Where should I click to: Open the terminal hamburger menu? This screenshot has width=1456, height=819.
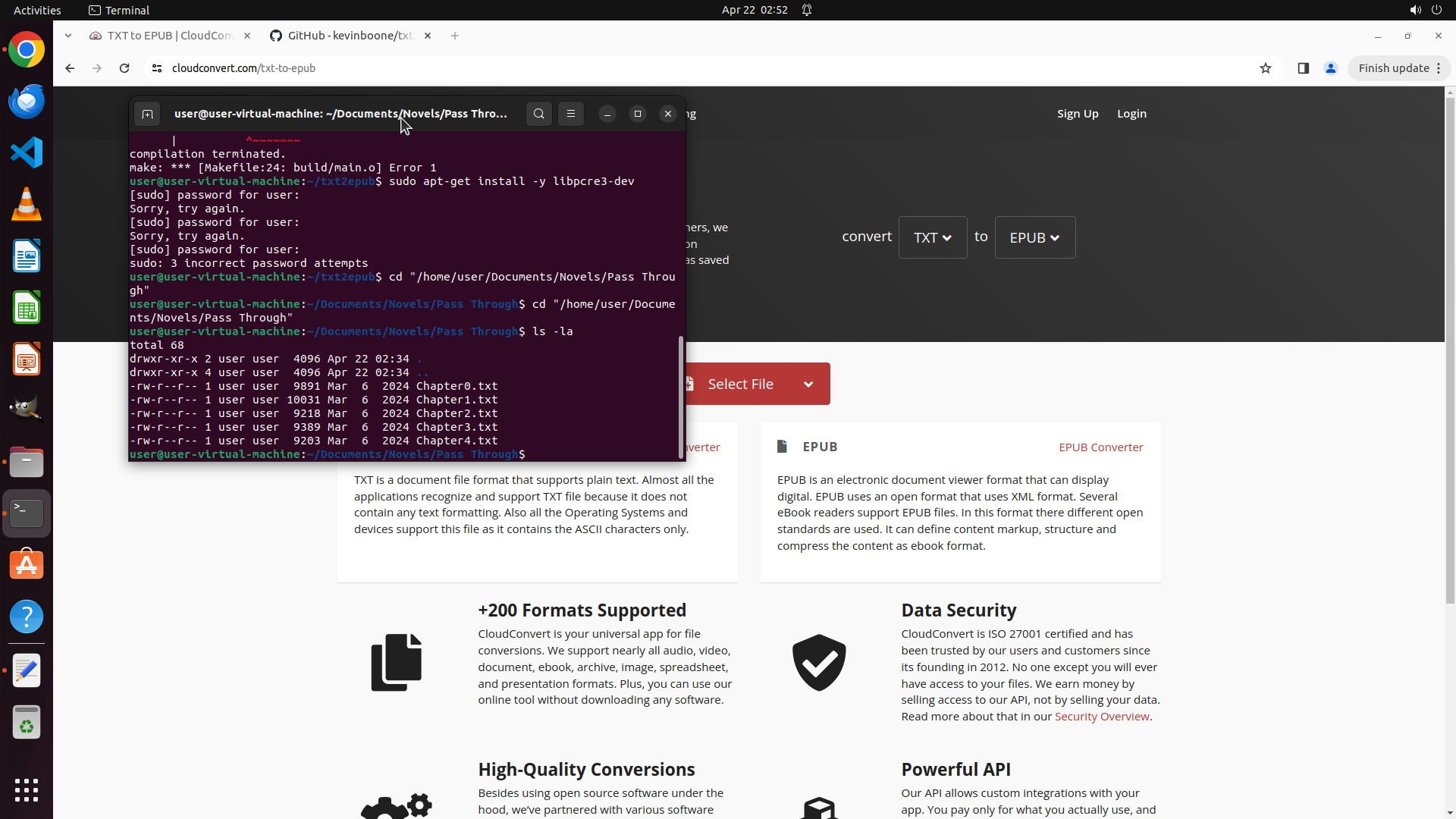571,114
